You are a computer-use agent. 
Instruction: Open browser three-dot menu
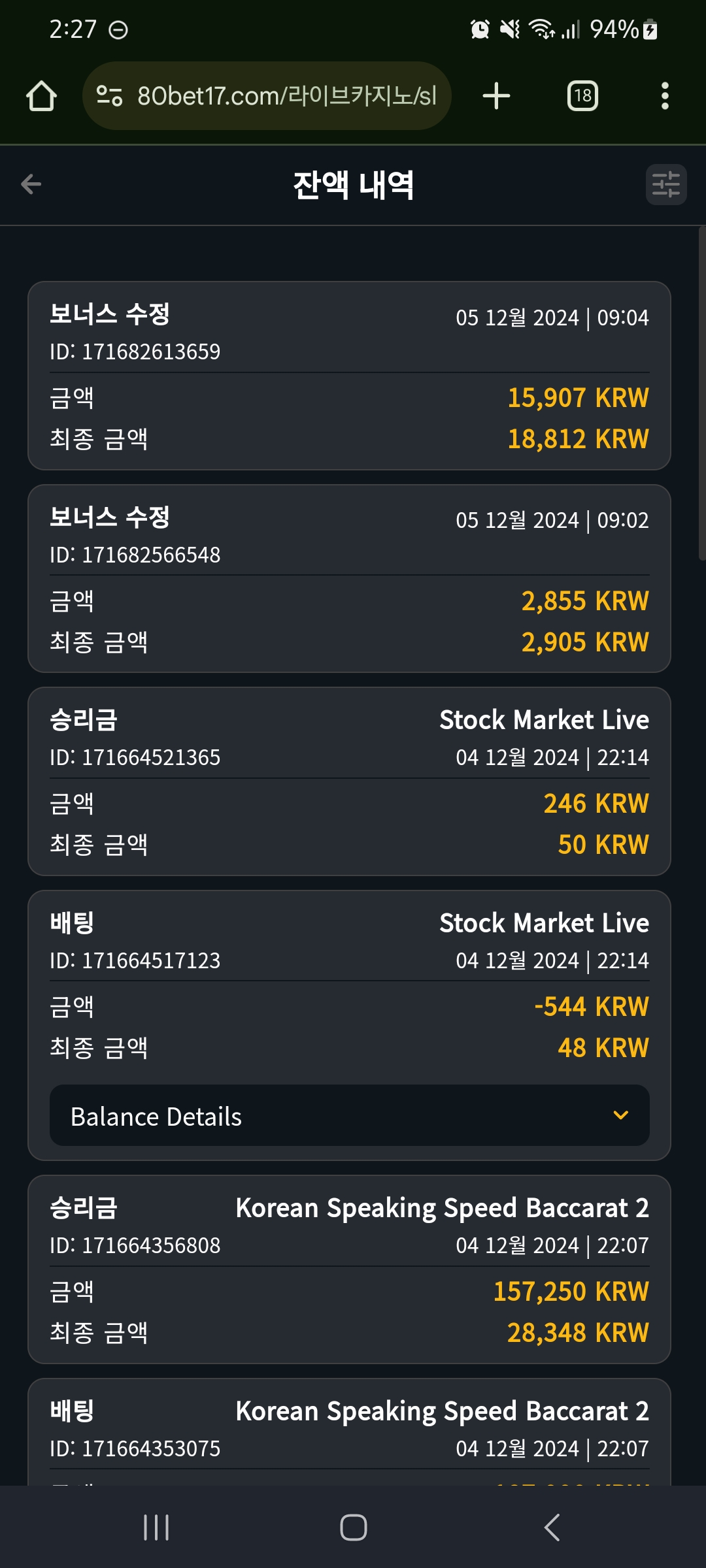665,96
